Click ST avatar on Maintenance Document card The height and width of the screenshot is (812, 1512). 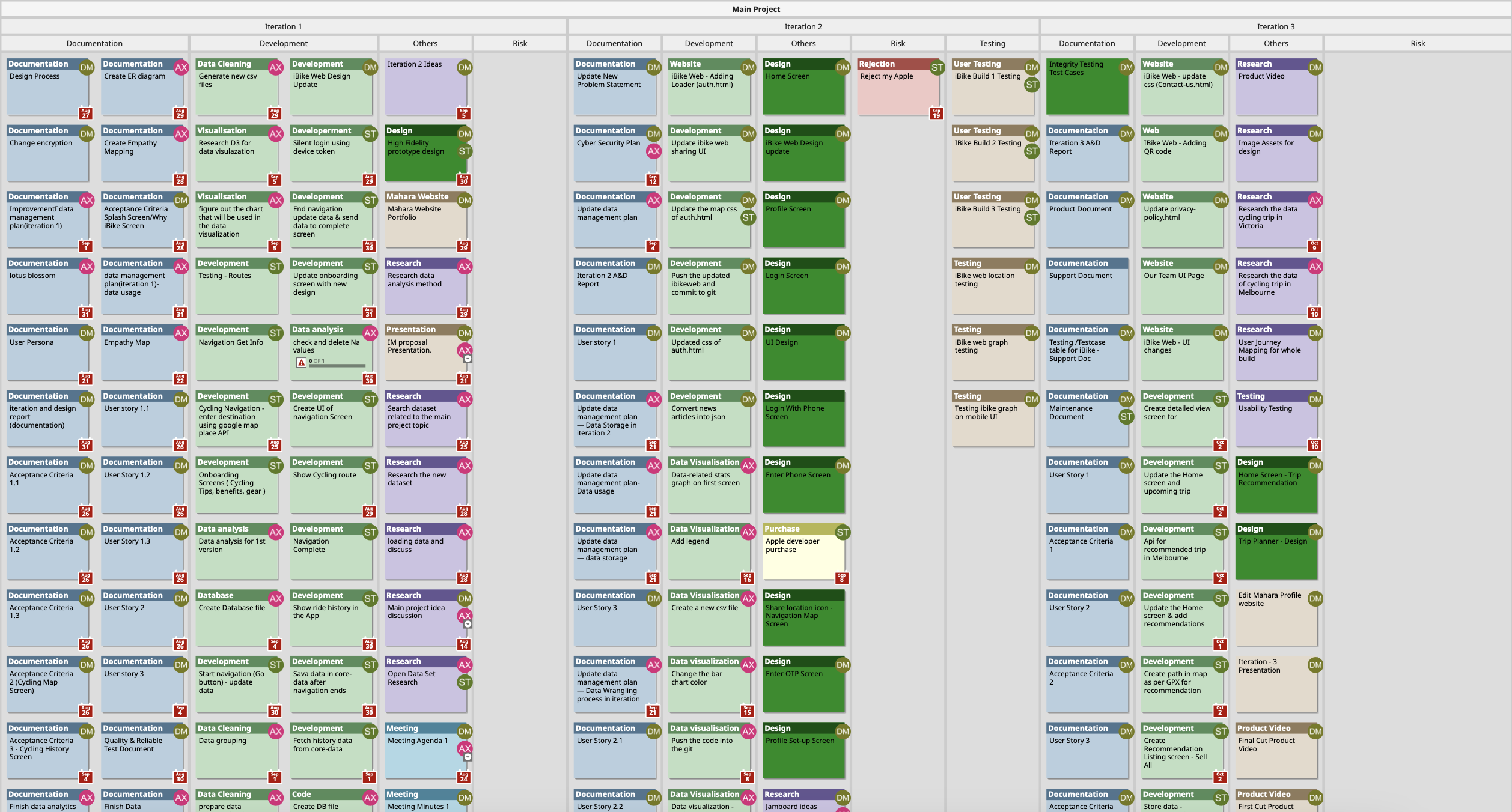[x=1126, y=417]
